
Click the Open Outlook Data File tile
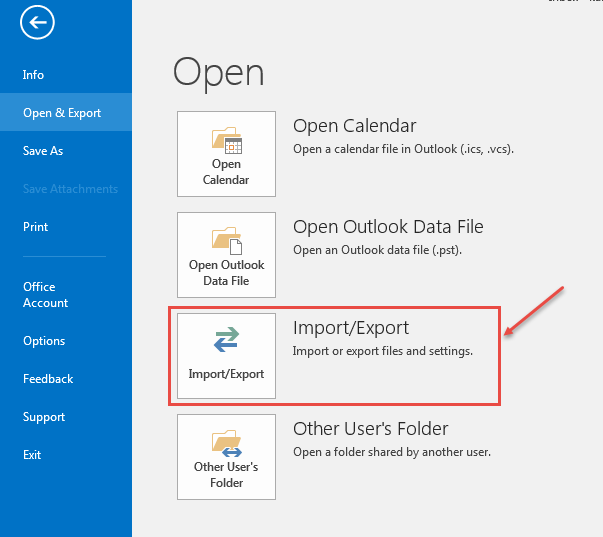click(x=226, y=255)
